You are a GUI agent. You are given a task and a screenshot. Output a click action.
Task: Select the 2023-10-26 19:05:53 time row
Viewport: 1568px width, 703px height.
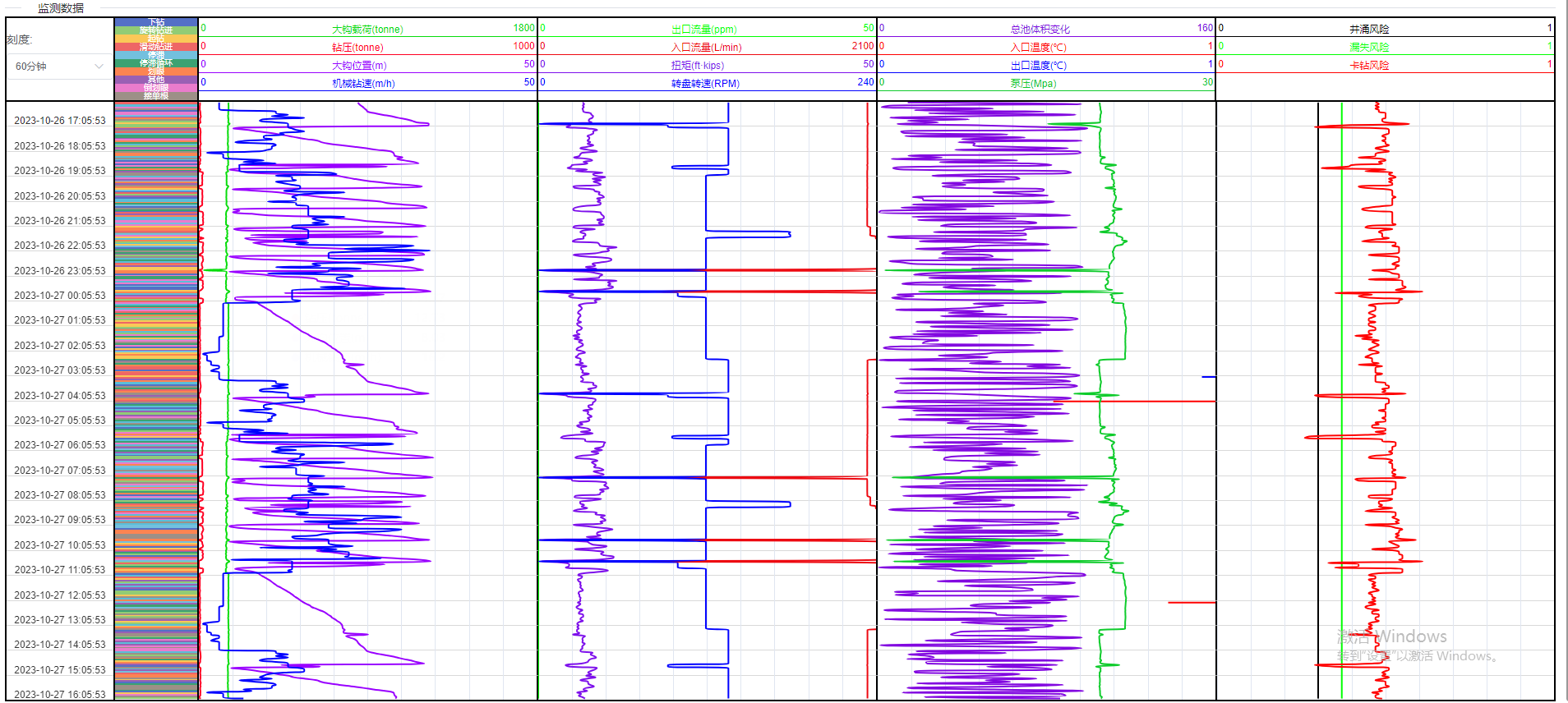click(60, 171)
